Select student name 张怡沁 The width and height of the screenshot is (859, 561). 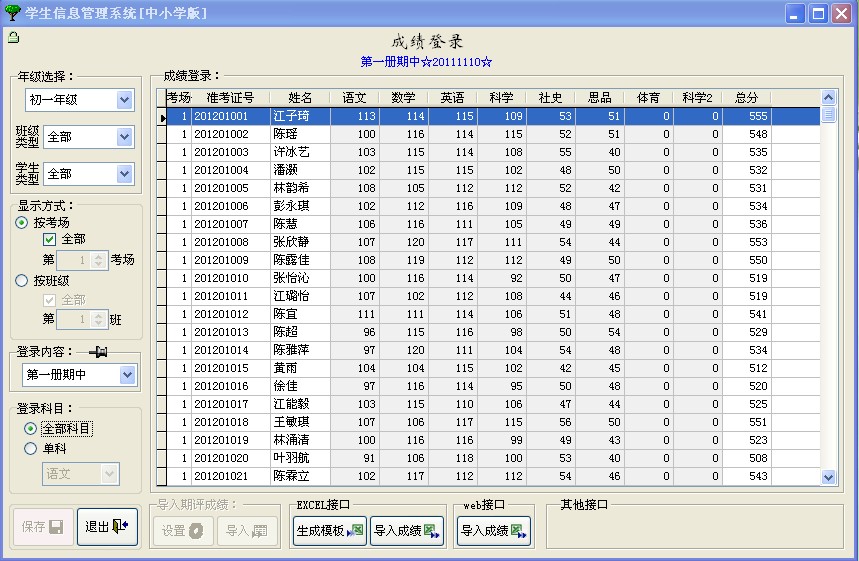[291, 278]
